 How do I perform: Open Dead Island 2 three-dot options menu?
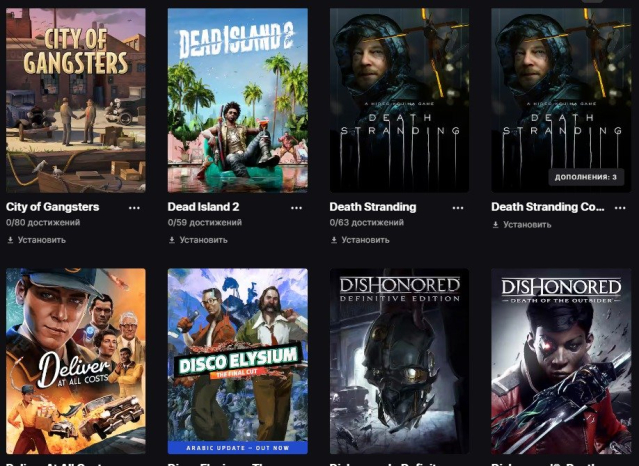(x=296, y=208)
